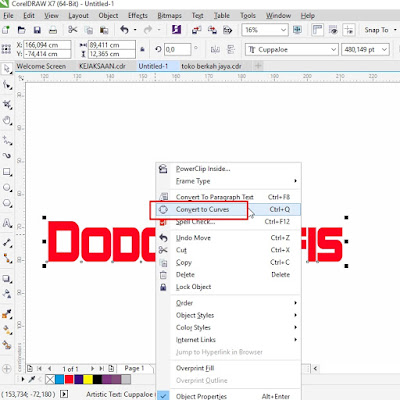Choose Convert to Curves

(x=228, y=209)
